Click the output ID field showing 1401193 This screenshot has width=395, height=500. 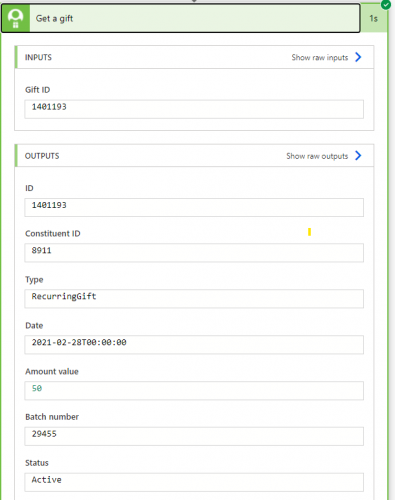194,207
